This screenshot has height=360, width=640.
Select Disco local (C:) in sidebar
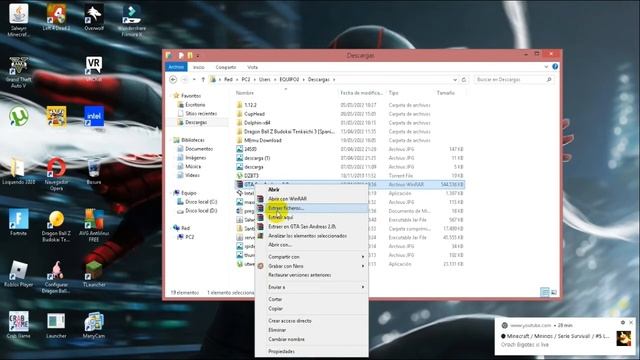coord(198,202)
